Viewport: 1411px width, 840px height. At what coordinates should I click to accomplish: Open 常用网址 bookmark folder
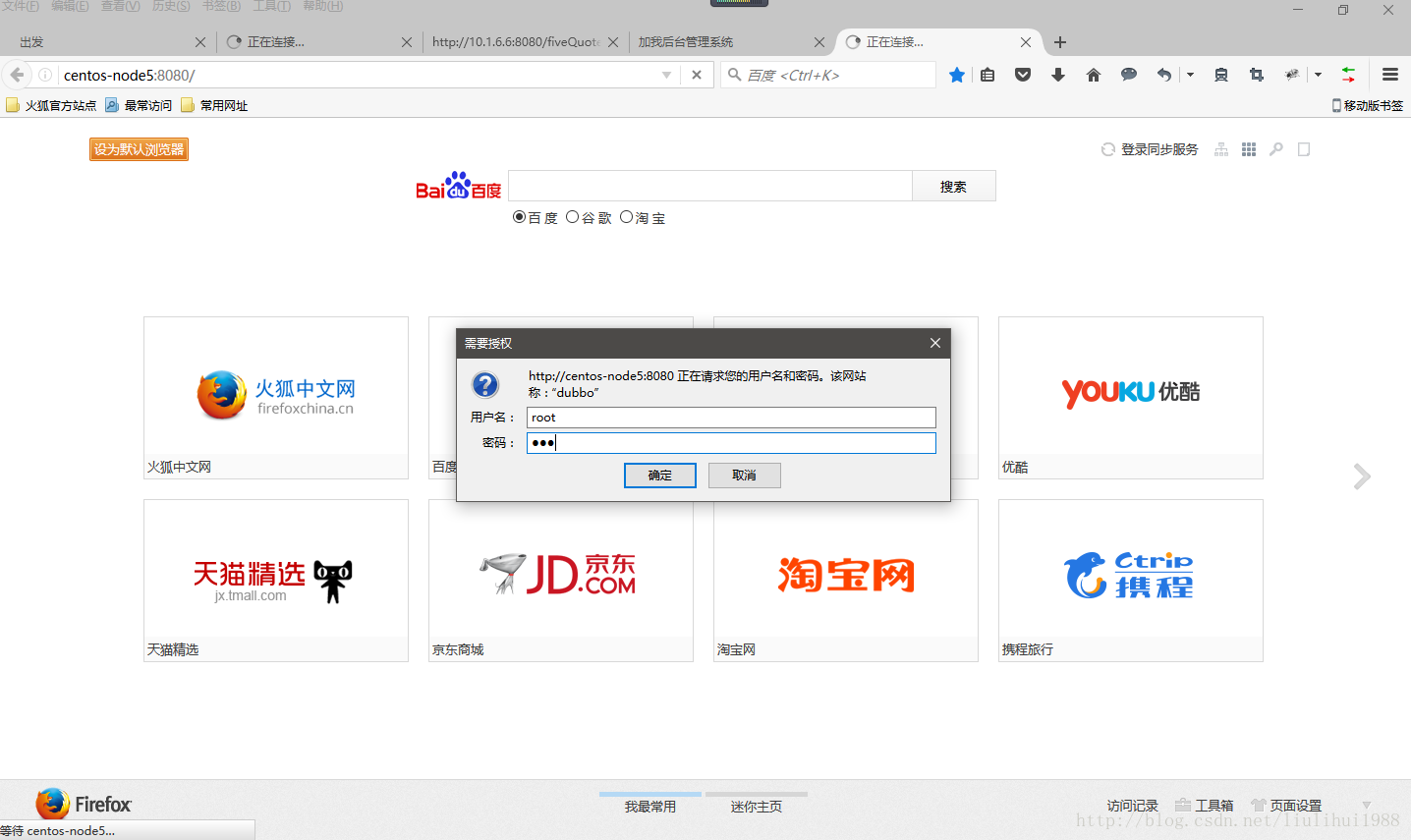(x=214, y=105)
